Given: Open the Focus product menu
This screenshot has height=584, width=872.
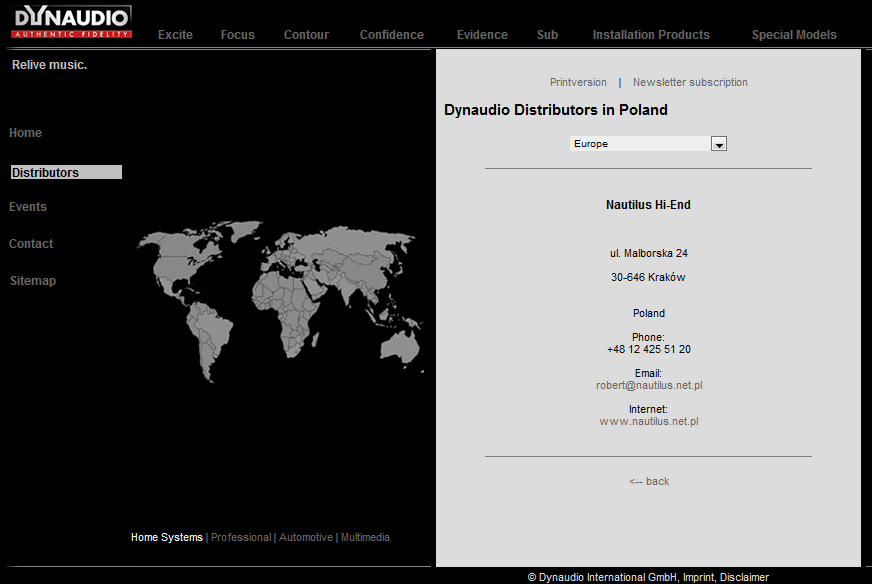Looking at the screenshot, I should (237, 35).
